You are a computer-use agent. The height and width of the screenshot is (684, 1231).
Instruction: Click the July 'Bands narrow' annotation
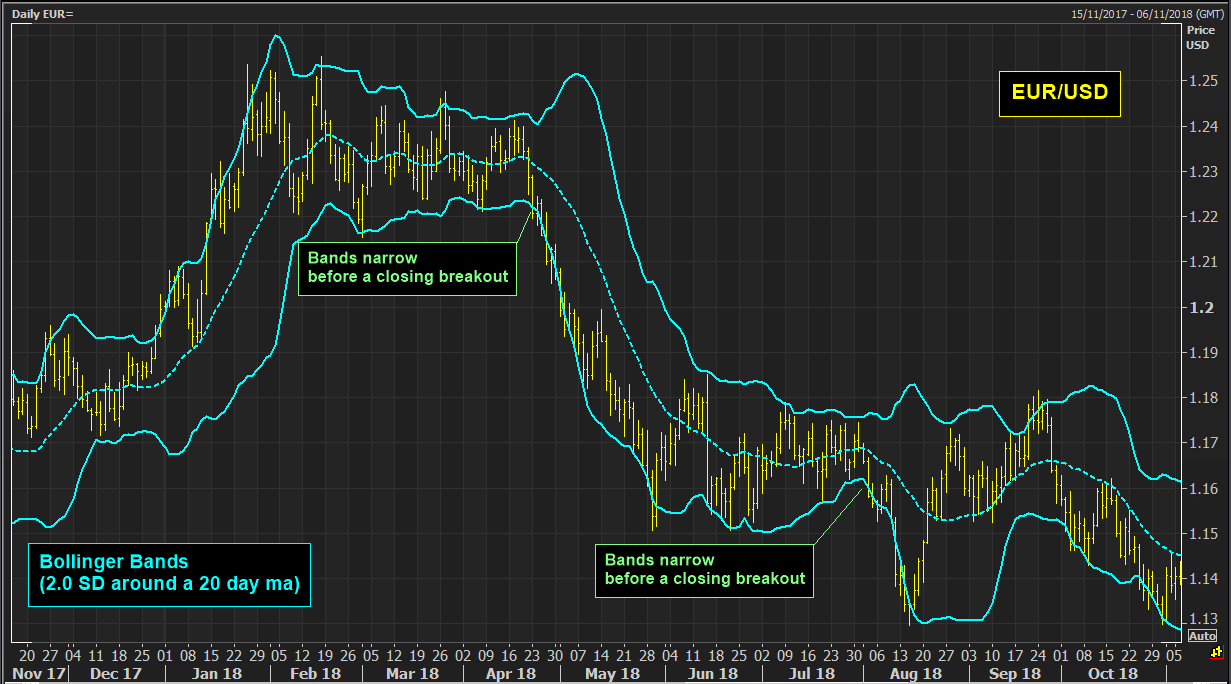coord(704,570)
